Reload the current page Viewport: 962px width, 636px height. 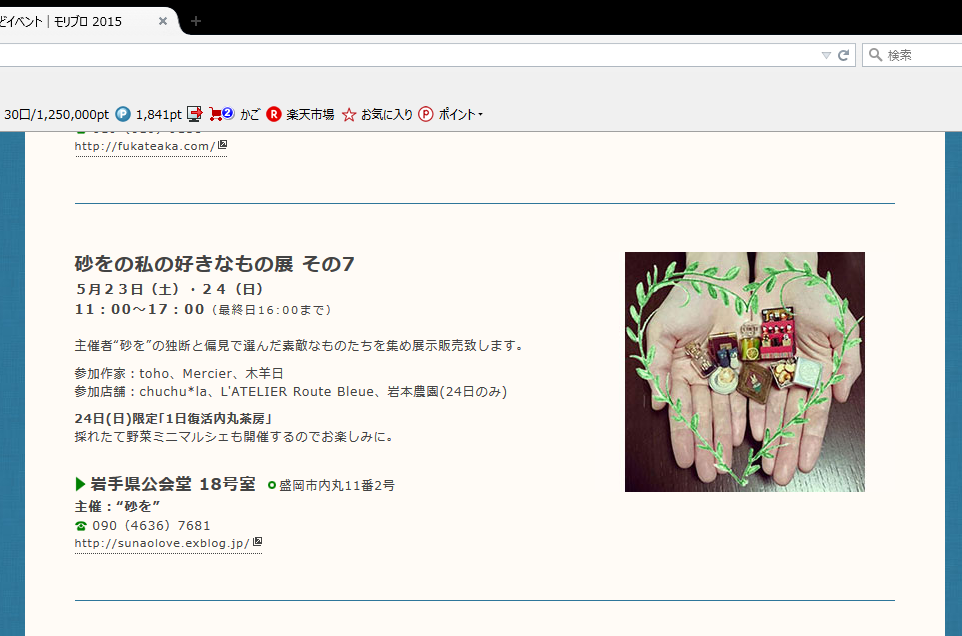pos(844,55)
